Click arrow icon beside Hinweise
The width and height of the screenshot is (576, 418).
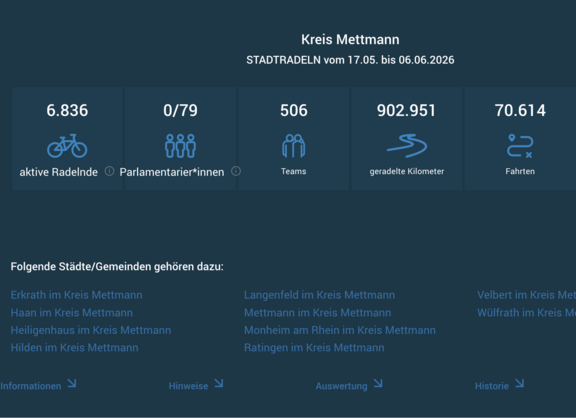[219, 383]
